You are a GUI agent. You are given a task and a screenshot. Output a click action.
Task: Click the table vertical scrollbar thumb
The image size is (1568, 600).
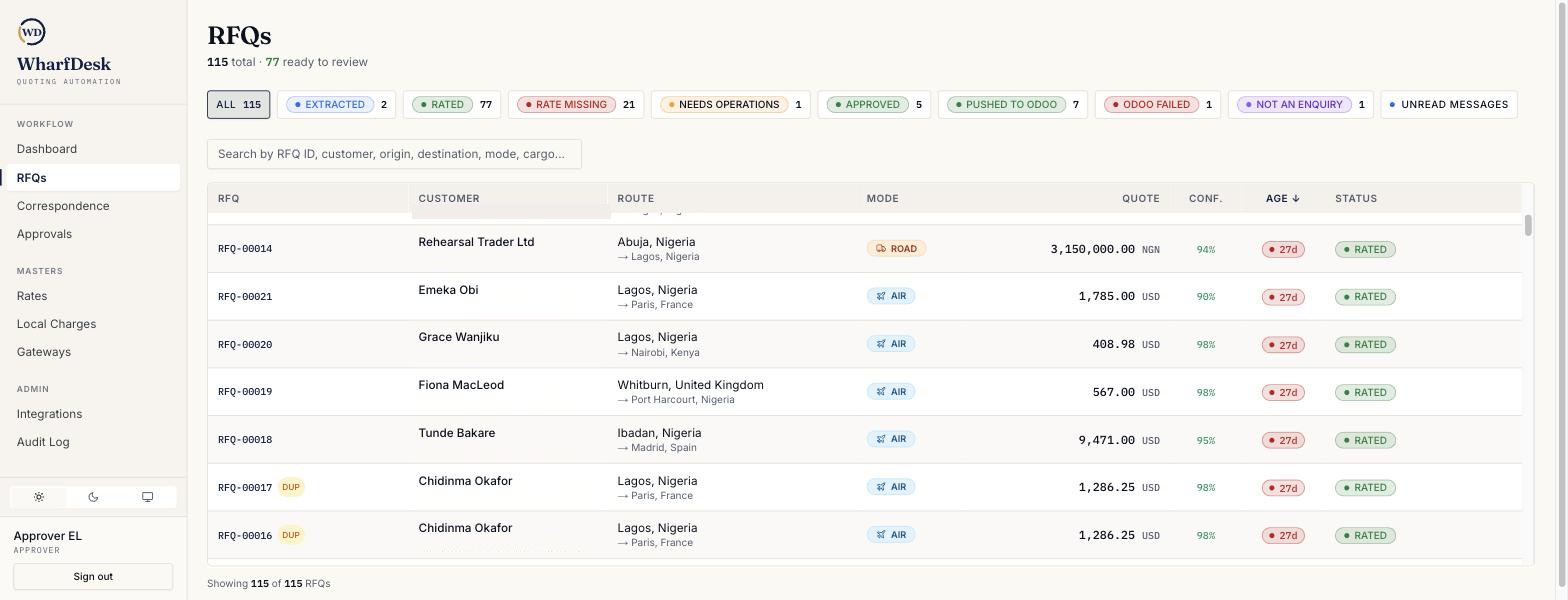(x=1528, y=226)
